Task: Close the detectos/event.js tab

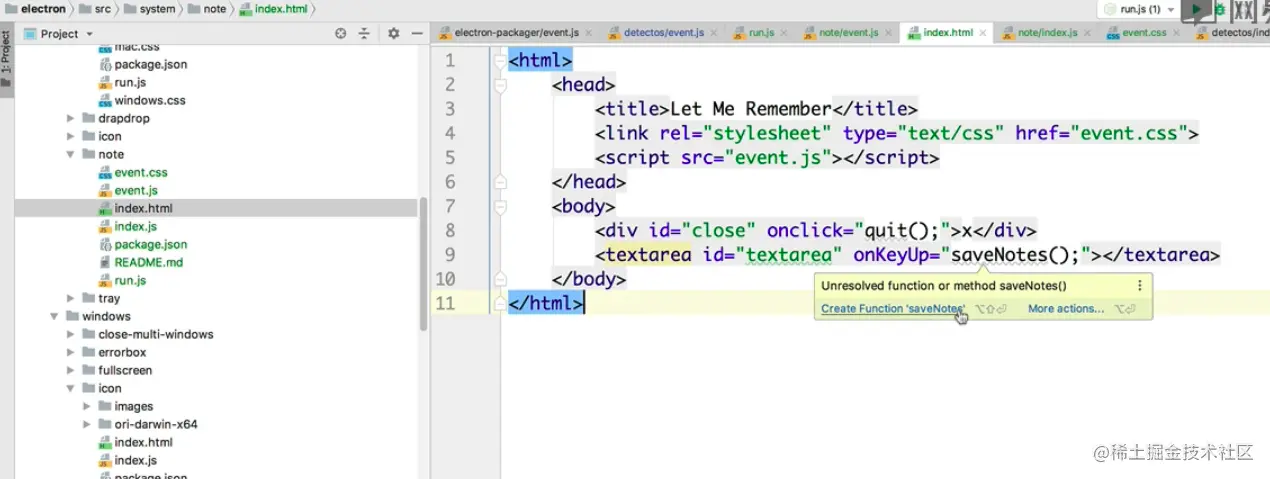Action: click(x=715, y=33)
